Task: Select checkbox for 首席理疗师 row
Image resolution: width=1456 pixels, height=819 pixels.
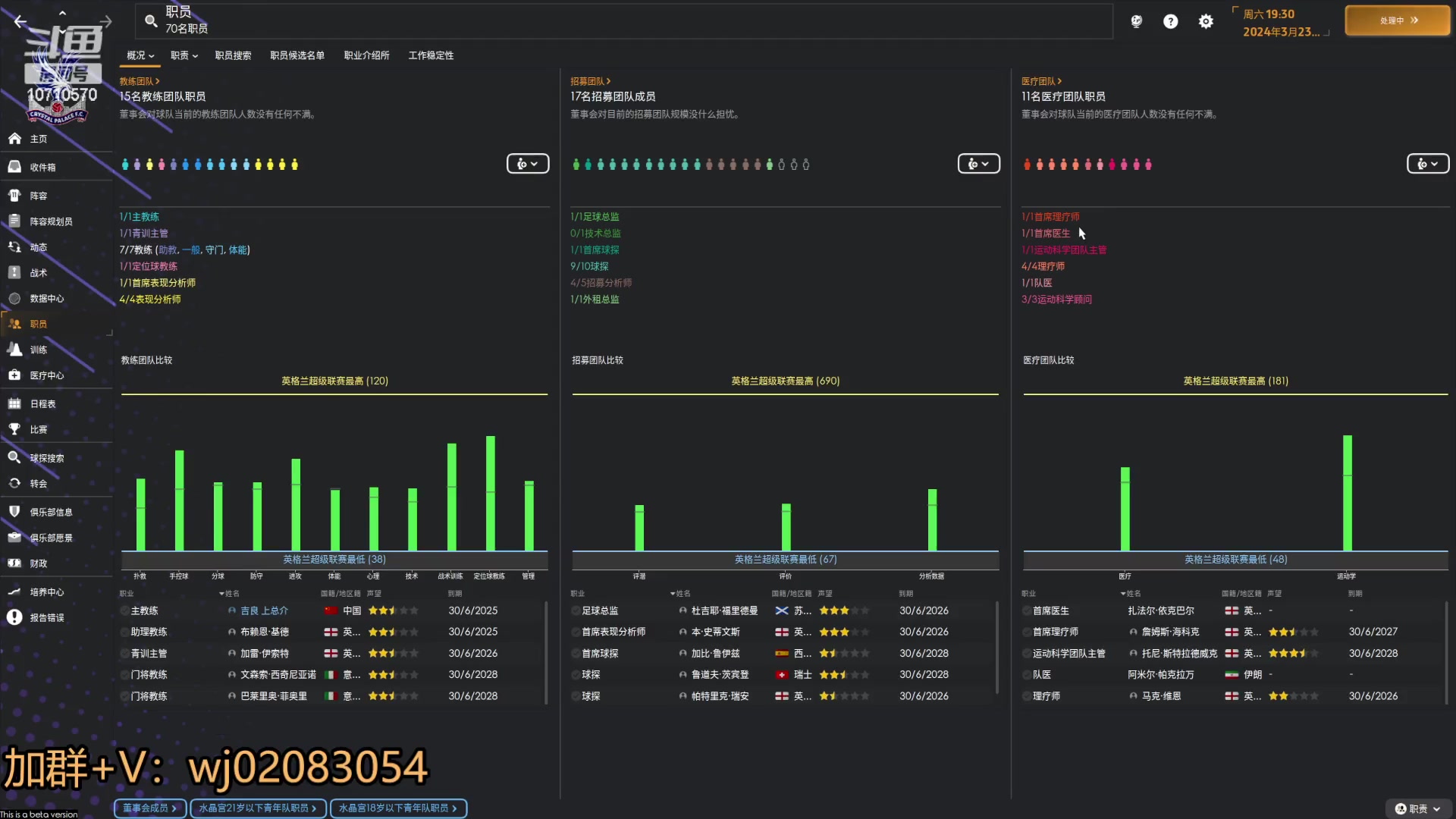Action: 1027,632
